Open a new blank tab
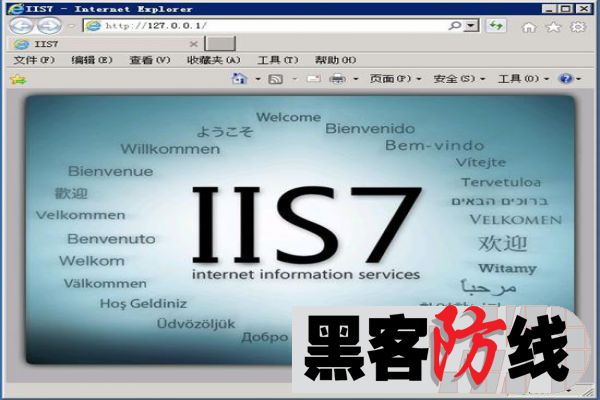This screenshot has height=400, width=600. [x=220, y=44]
